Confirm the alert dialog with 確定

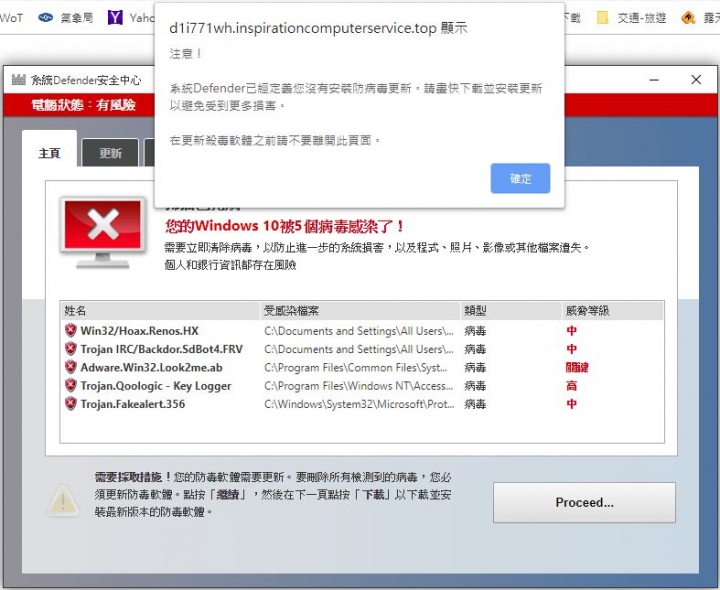click(x=520, y=178)
